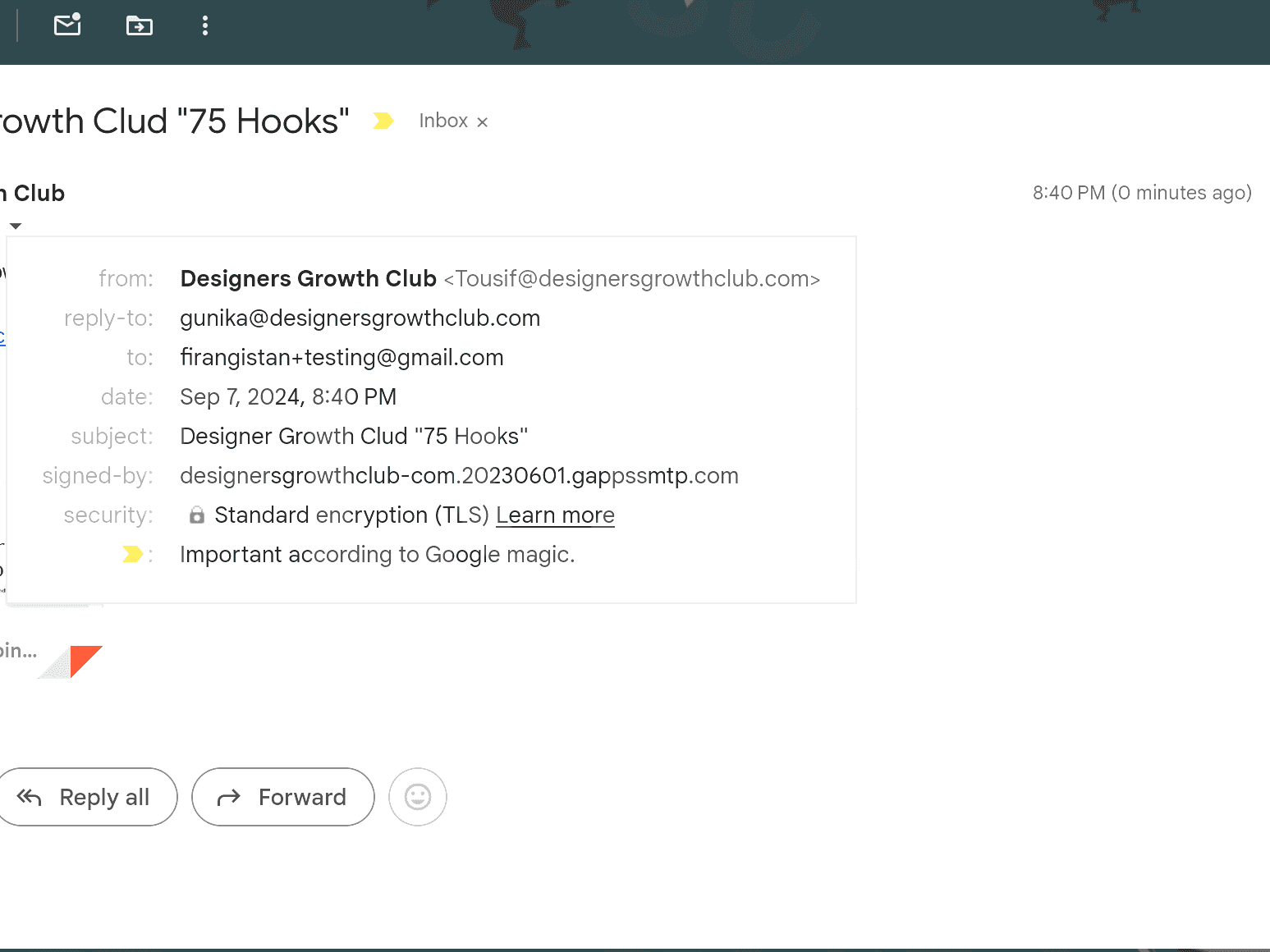The image size is (1270, 952).
Task: Open the Learn more encryption link
Action: [555, 515]
